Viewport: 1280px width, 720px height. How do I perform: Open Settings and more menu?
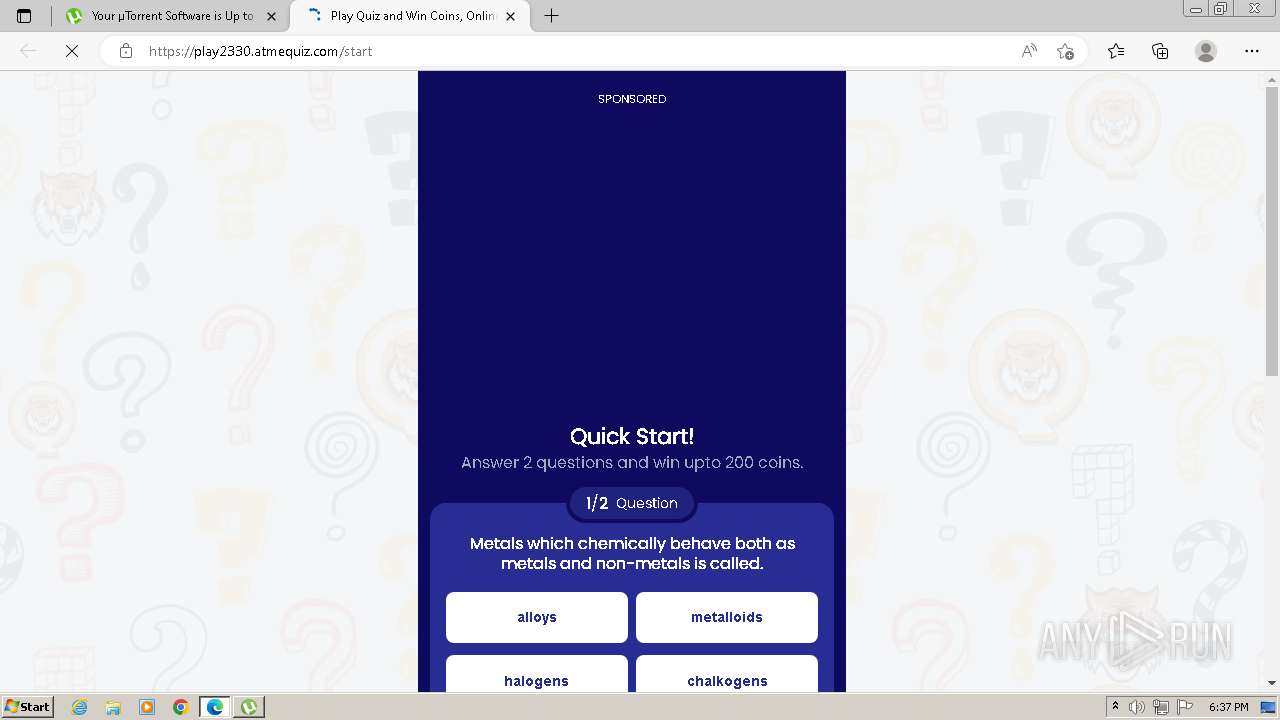[x=1252, y=51]
